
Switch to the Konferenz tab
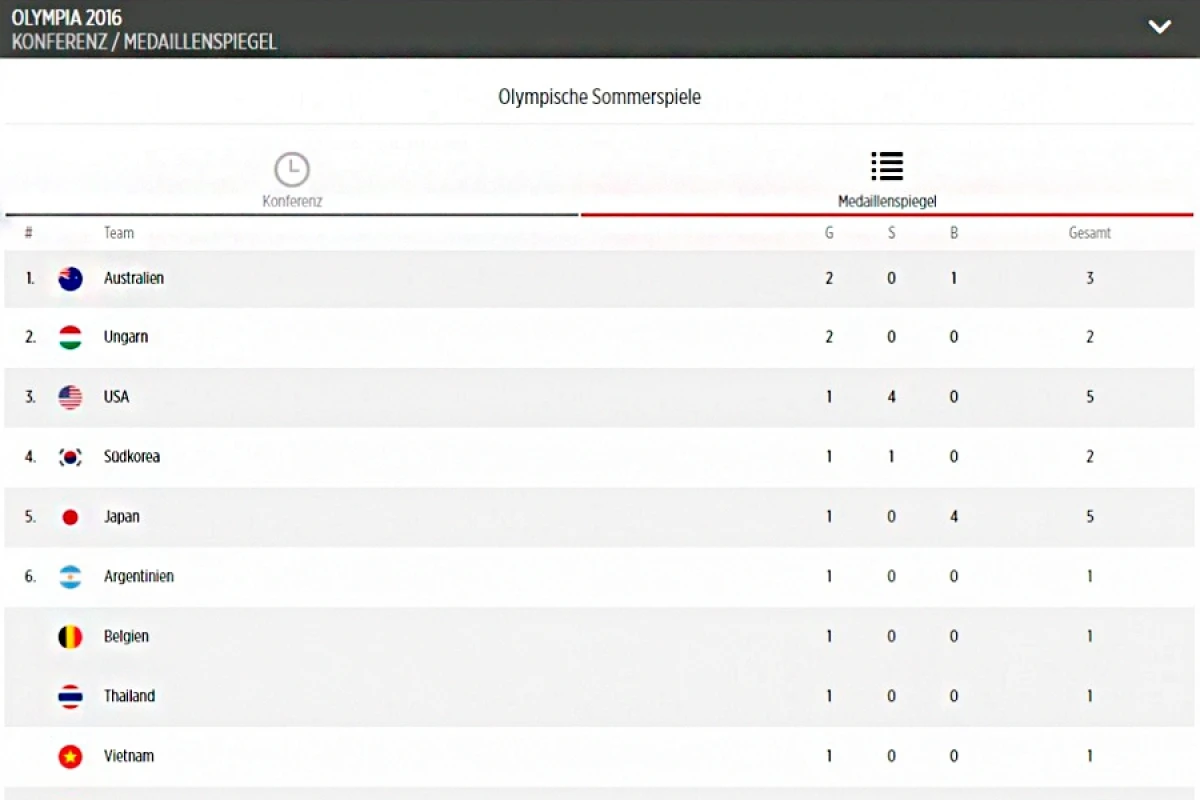[x=292, y=201]
